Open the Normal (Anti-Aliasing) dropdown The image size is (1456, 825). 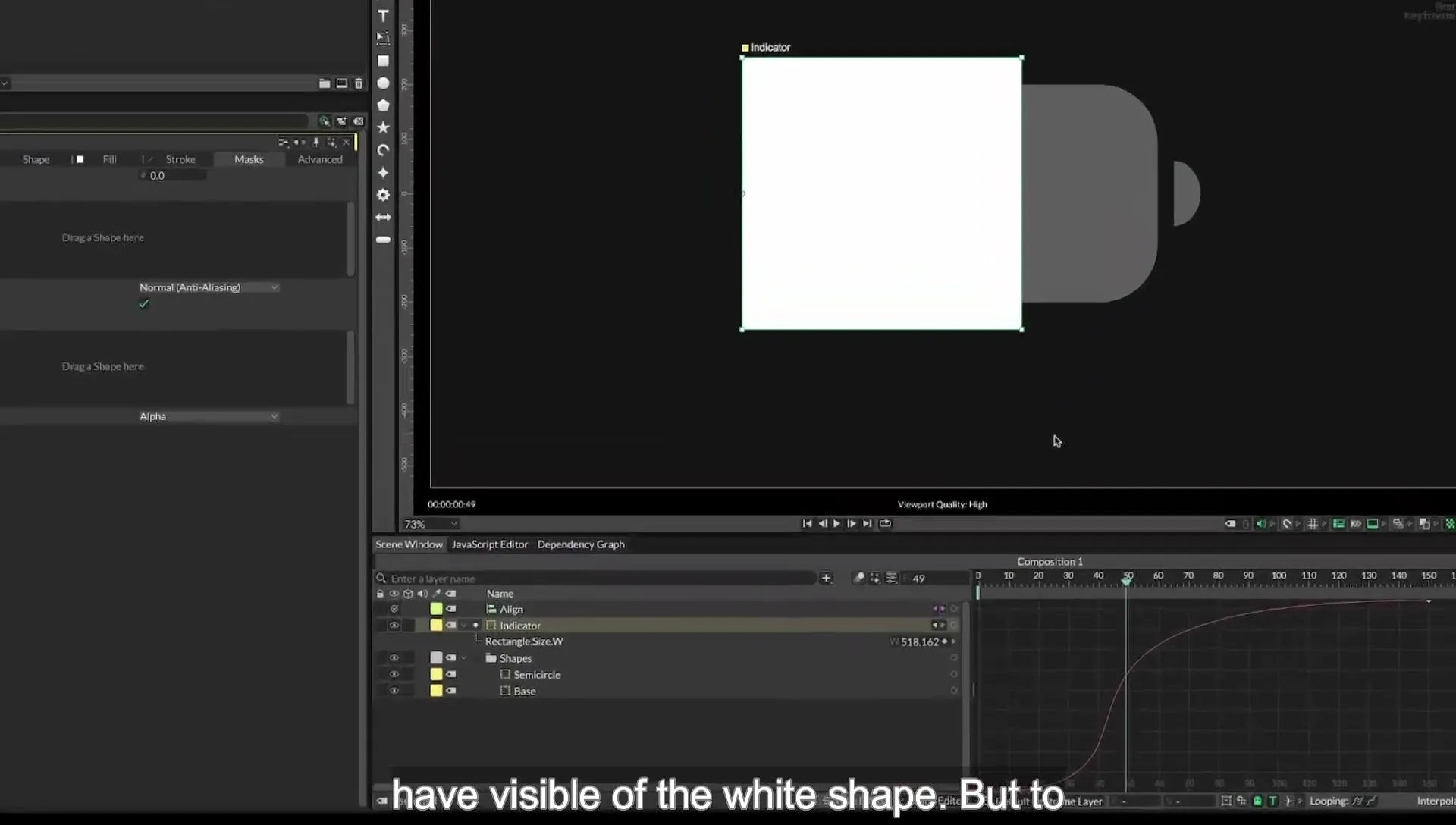[209, 287]
